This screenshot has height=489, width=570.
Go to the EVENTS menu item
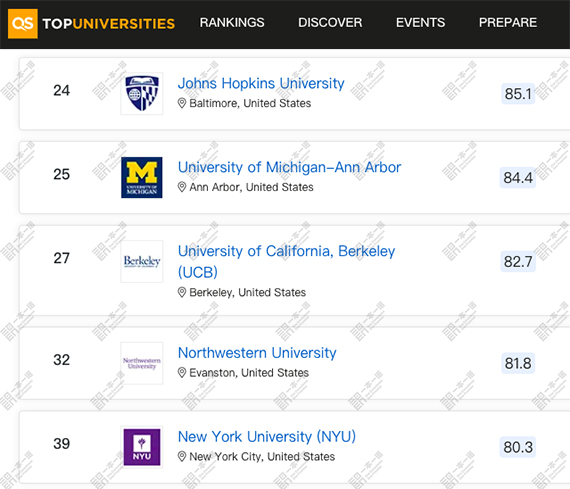[420, 23]
